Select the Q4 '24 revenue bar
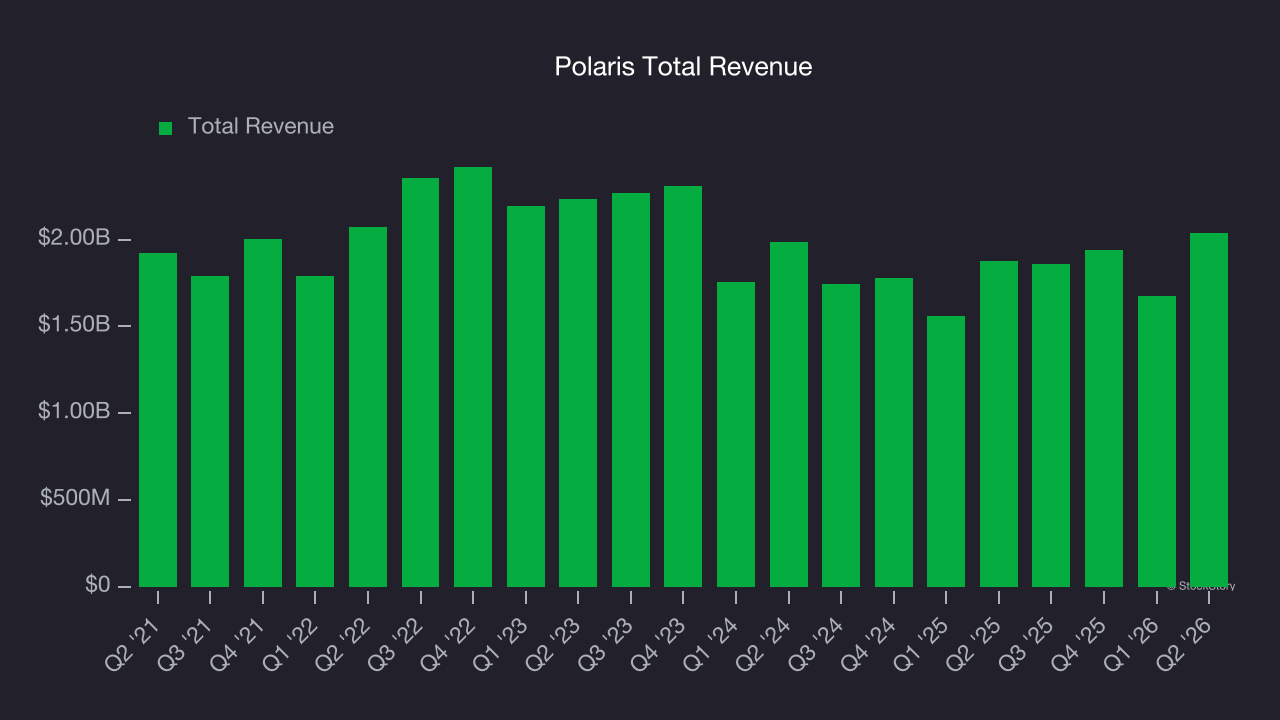Viewport: 1280px width, 720px height. (894, 432)
